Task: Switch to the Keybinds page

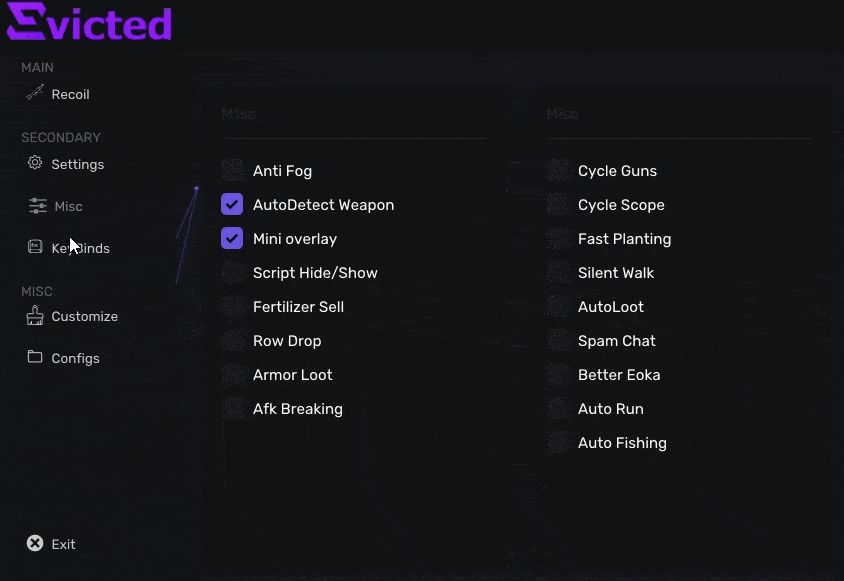Action: 82,248
